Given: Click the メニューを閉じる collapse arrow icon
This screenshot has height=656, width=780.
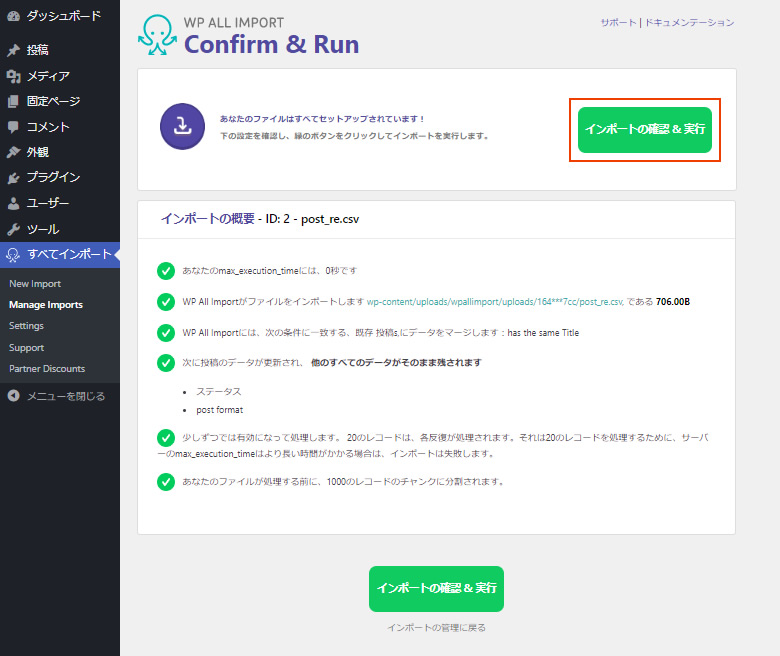Looking at the screenshot, I should pos(13,396).
